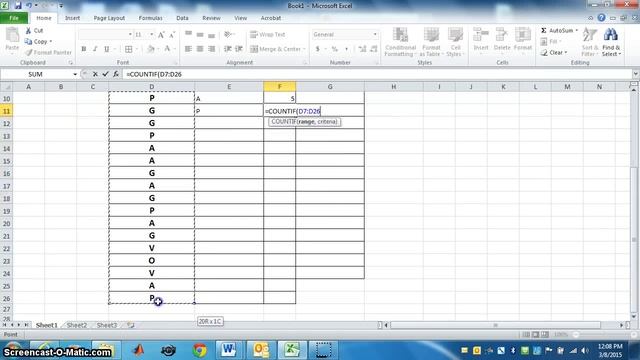Open the Fill dropdown in Editing
This screenshot has height=360, width=640.
(551, 42)
